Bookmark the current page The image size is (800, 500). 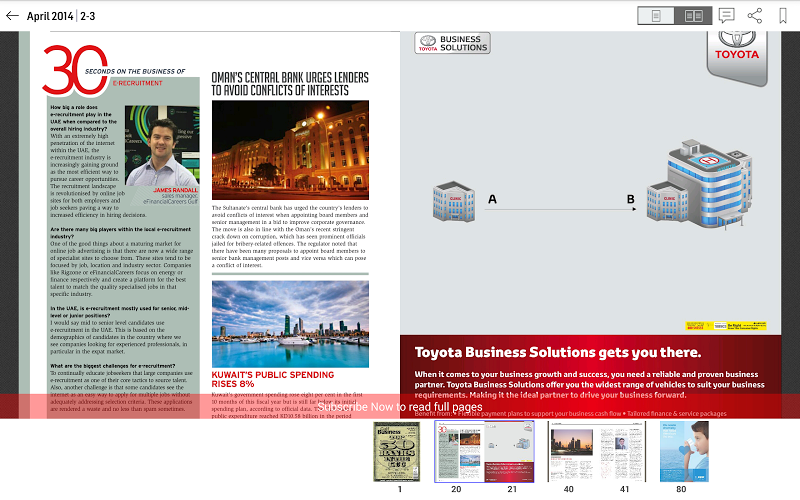coord(783,16)
